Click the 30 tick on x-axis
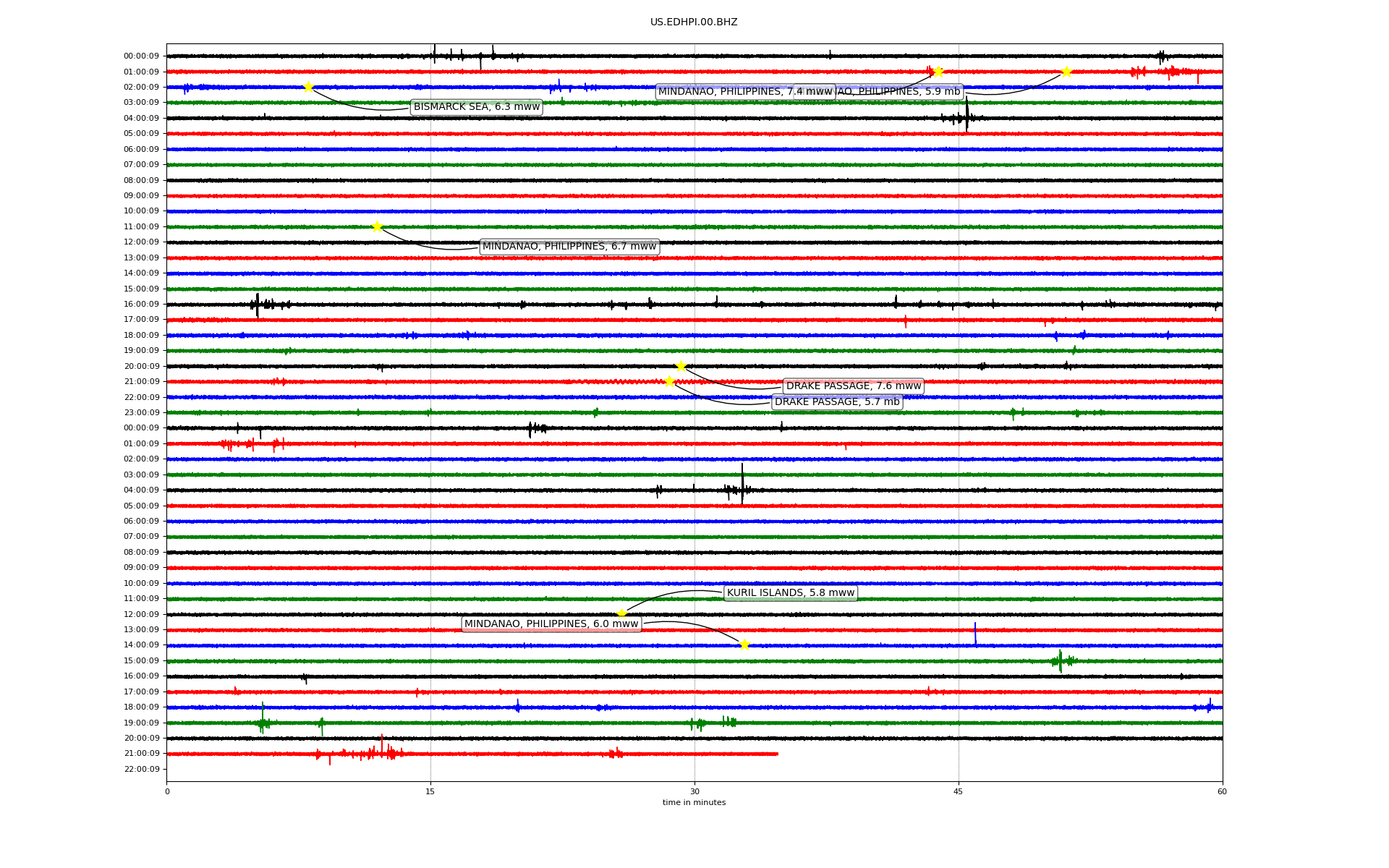 click(x=694, y=791)
